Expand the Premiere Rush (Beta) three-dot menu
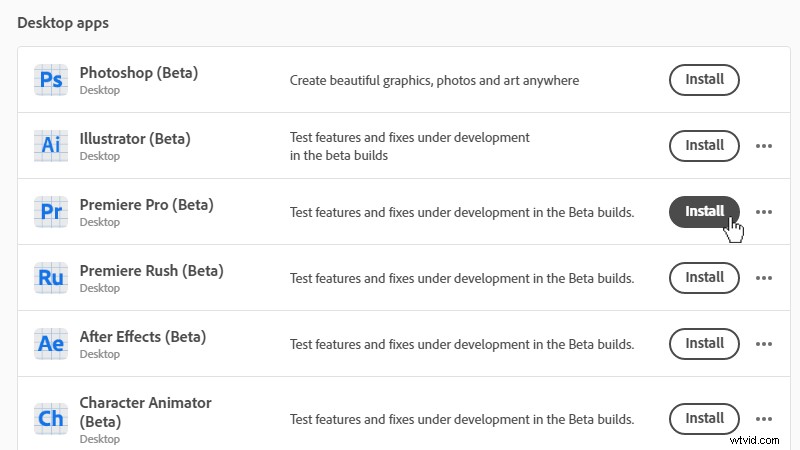800x450 pixels. pos(764,278)
